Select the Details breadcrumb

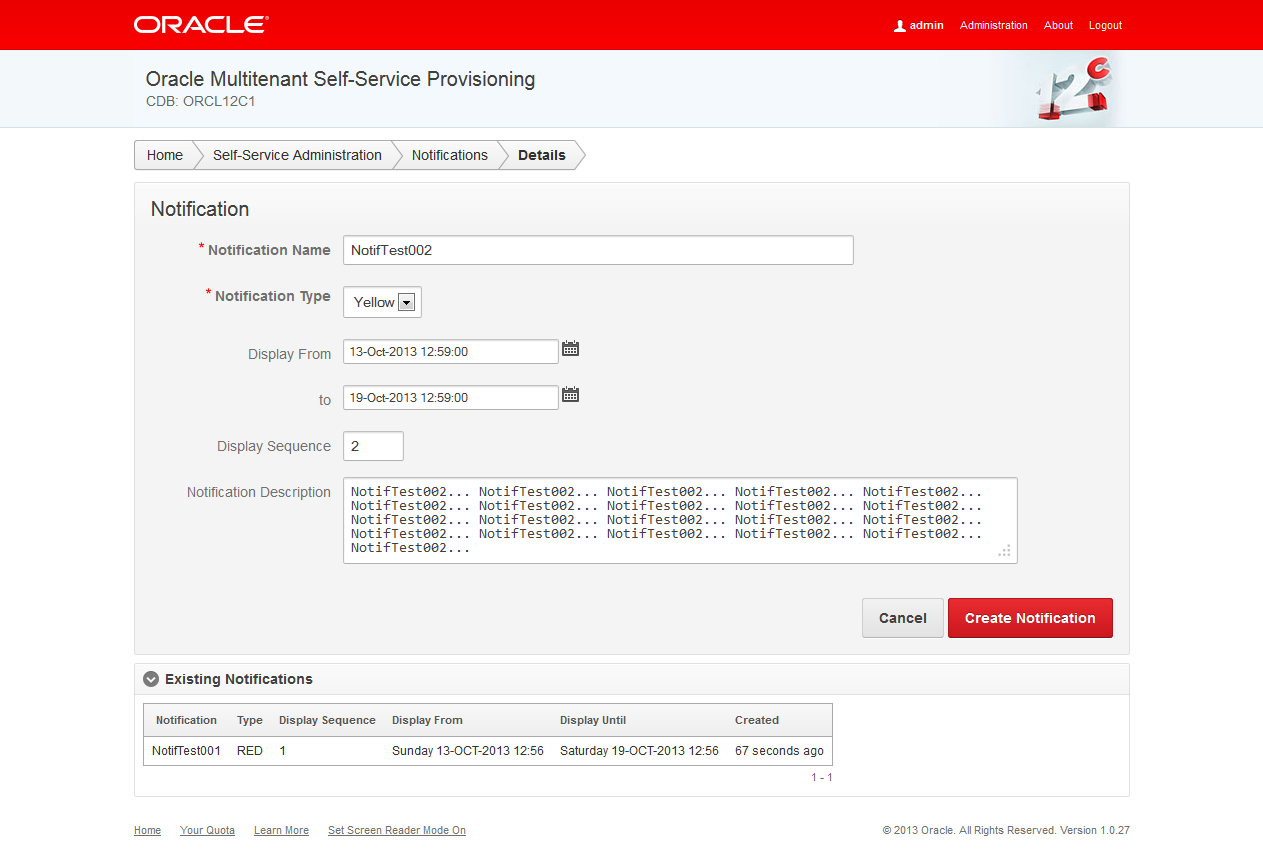click(x=542, y=155)
